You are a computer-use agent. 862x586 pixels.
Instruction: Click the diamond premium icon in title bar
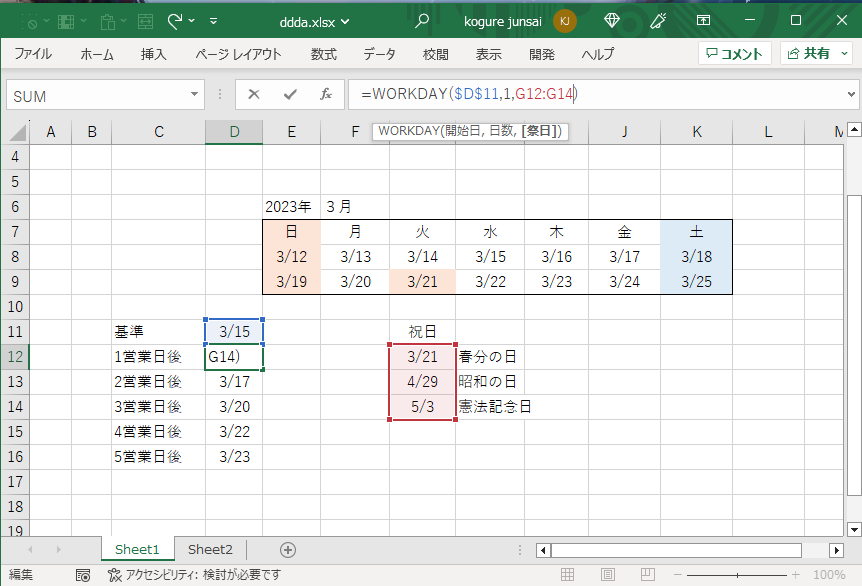click(613, 20)
